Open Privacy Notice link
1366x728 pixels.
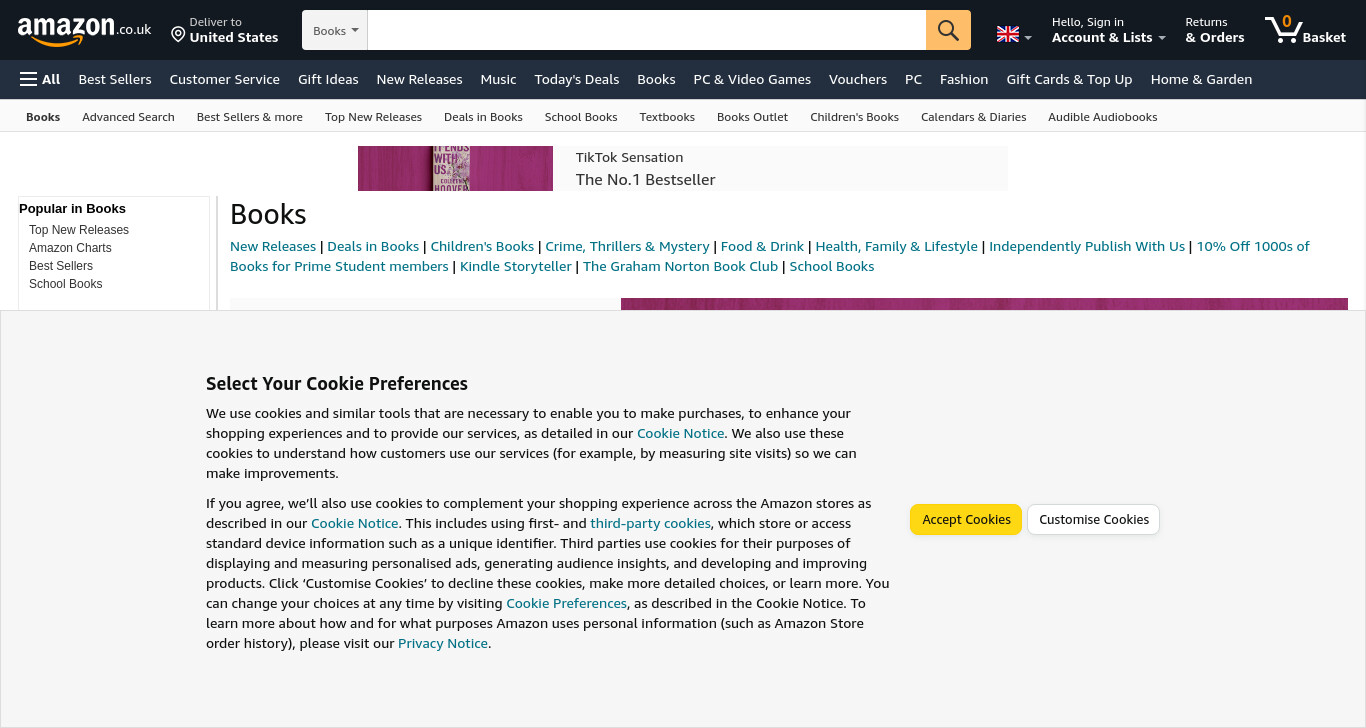pyautogui.click(x=443, y=643)
